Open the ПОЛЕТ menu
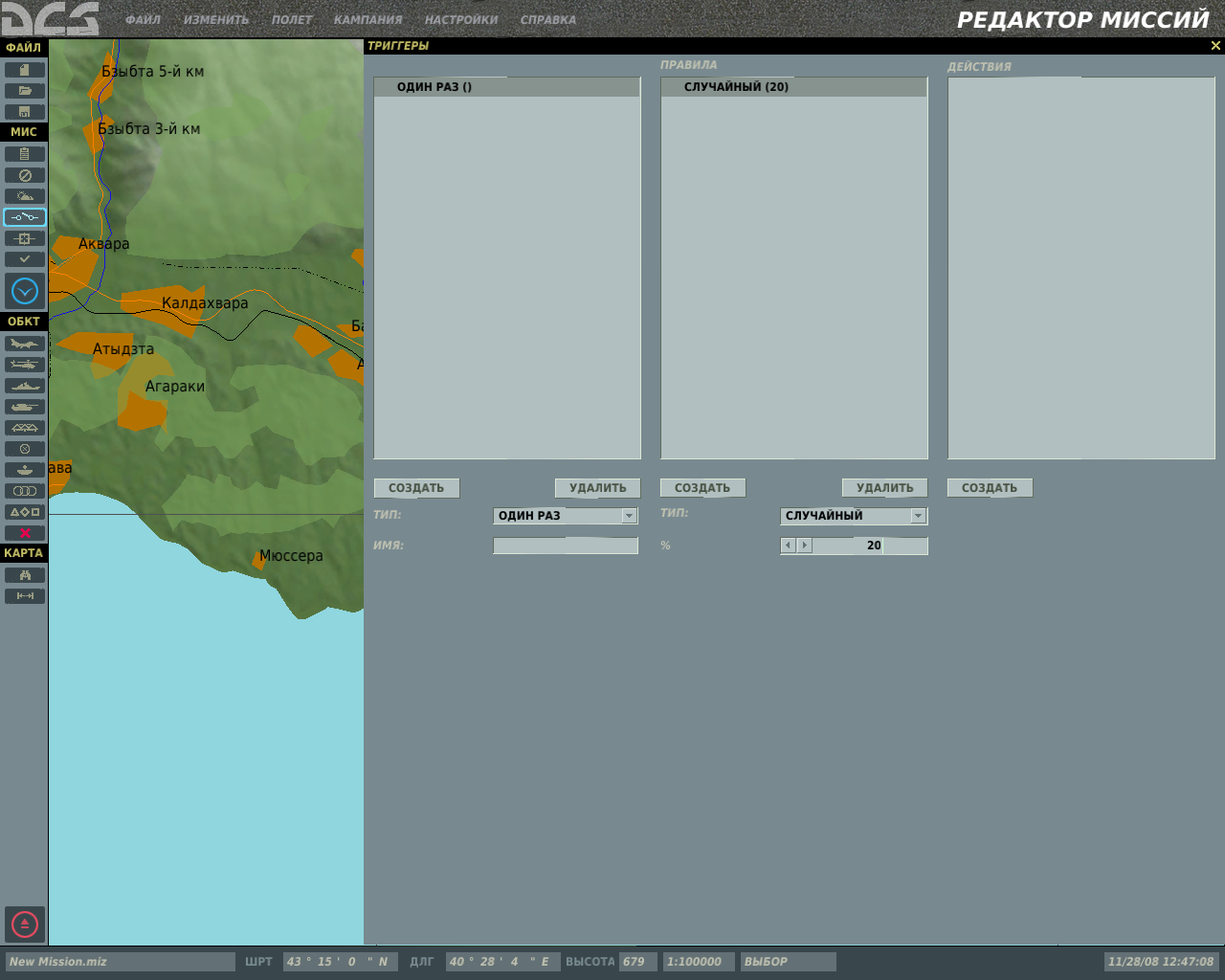 point(292,20)
